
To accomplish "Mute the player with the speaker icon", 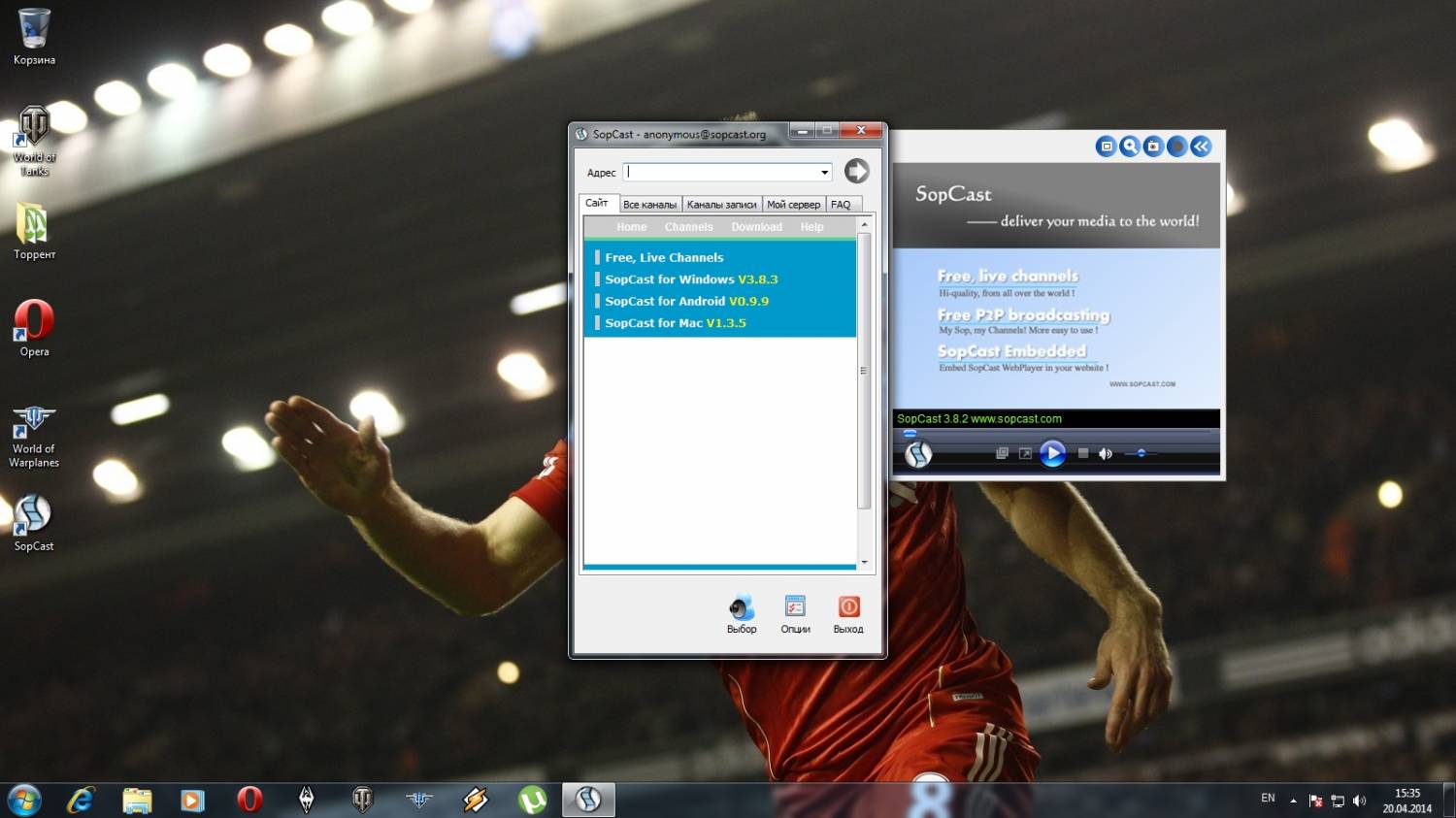I will [x=1105, y=453].
